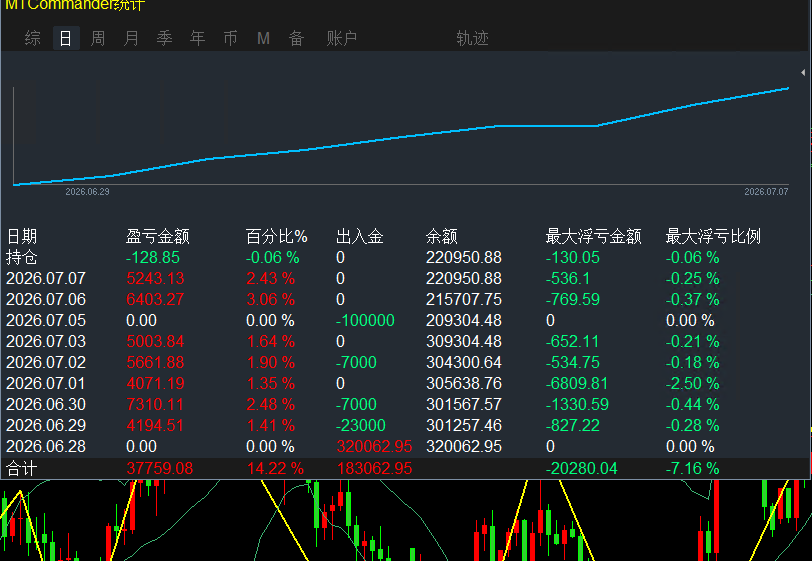Click profit value 6403.27
Screen dimensions: 812x561
155,299
